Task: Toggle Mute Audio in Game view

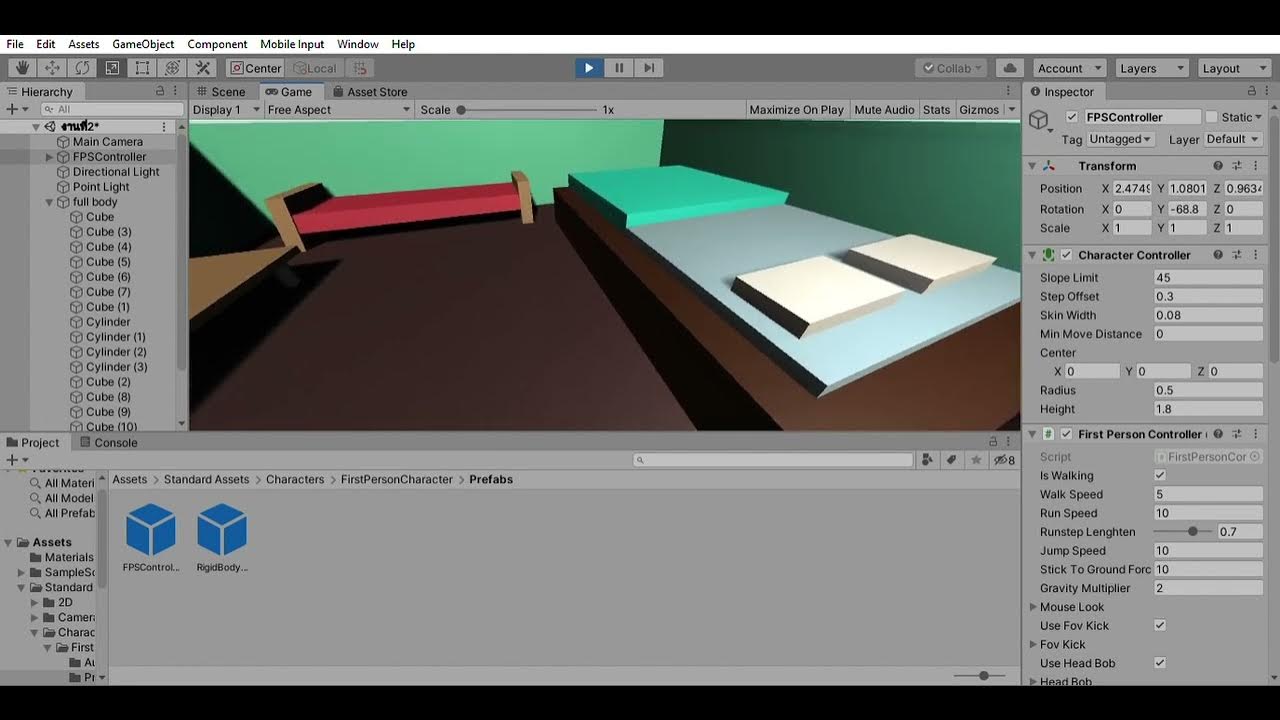Action: (884, 110)
